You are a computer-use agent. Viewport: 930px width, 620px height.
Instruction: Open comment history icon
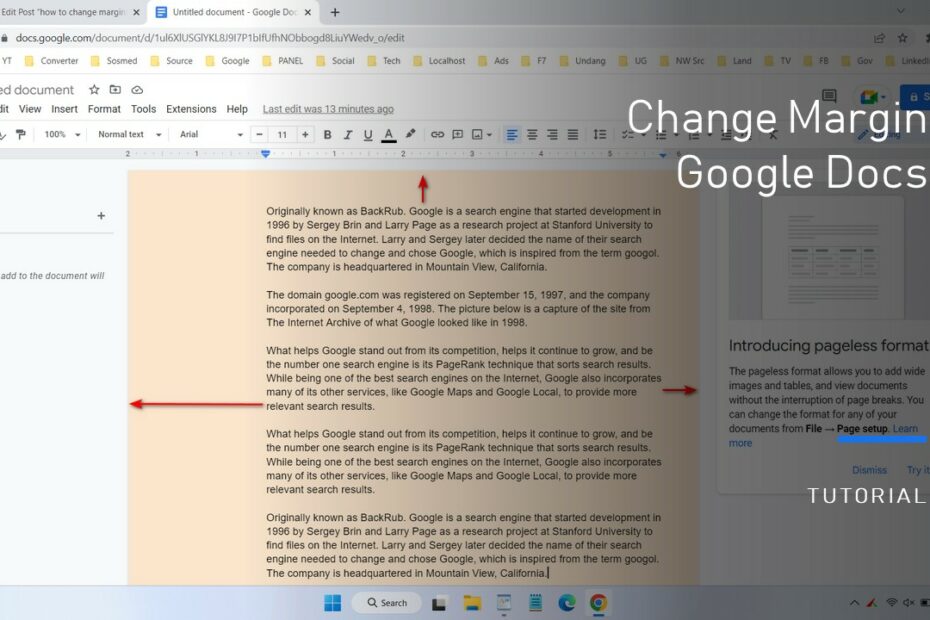click(x=829, y=96)
